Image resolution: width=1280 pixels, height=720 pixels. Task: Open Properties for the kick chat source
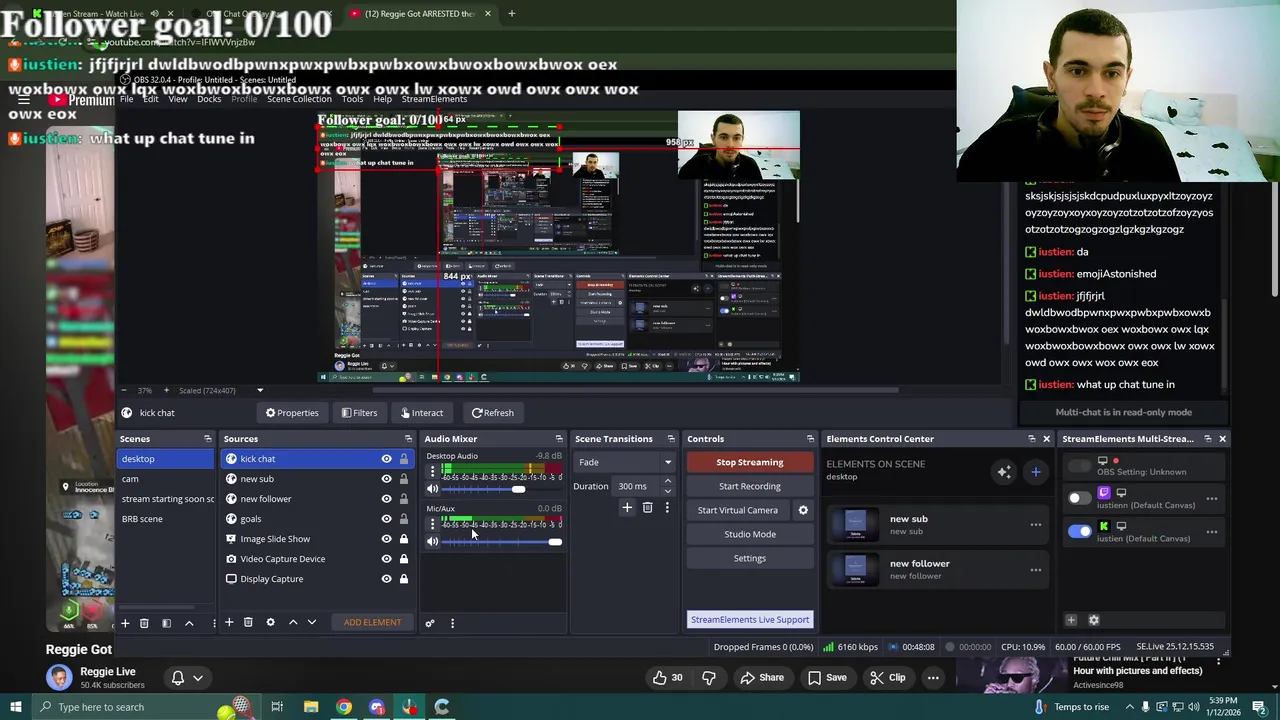292,413
